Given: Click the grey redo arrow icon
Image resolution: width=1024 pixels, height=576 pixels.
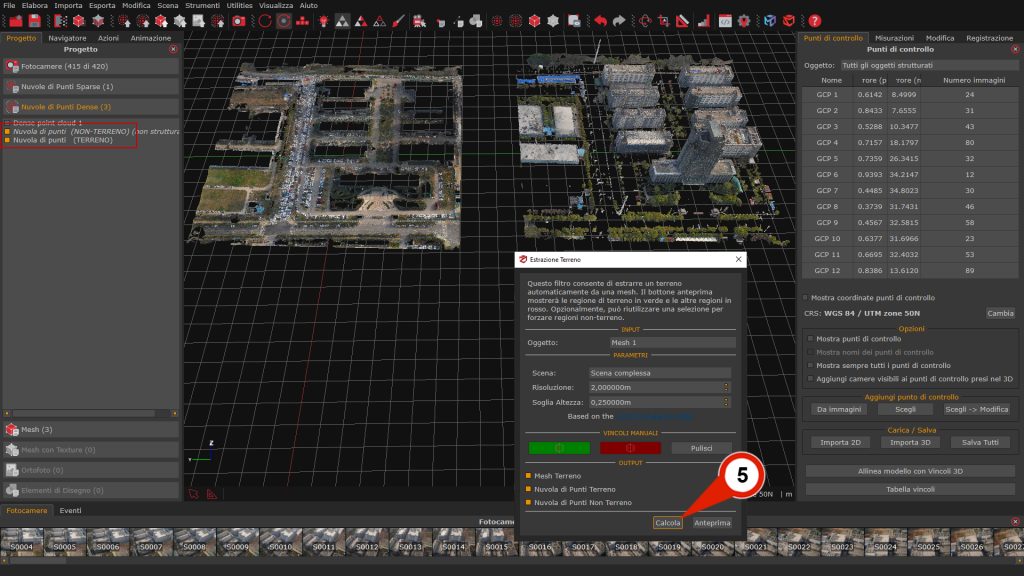Looking at the screenshot, I should click(619, 21).
